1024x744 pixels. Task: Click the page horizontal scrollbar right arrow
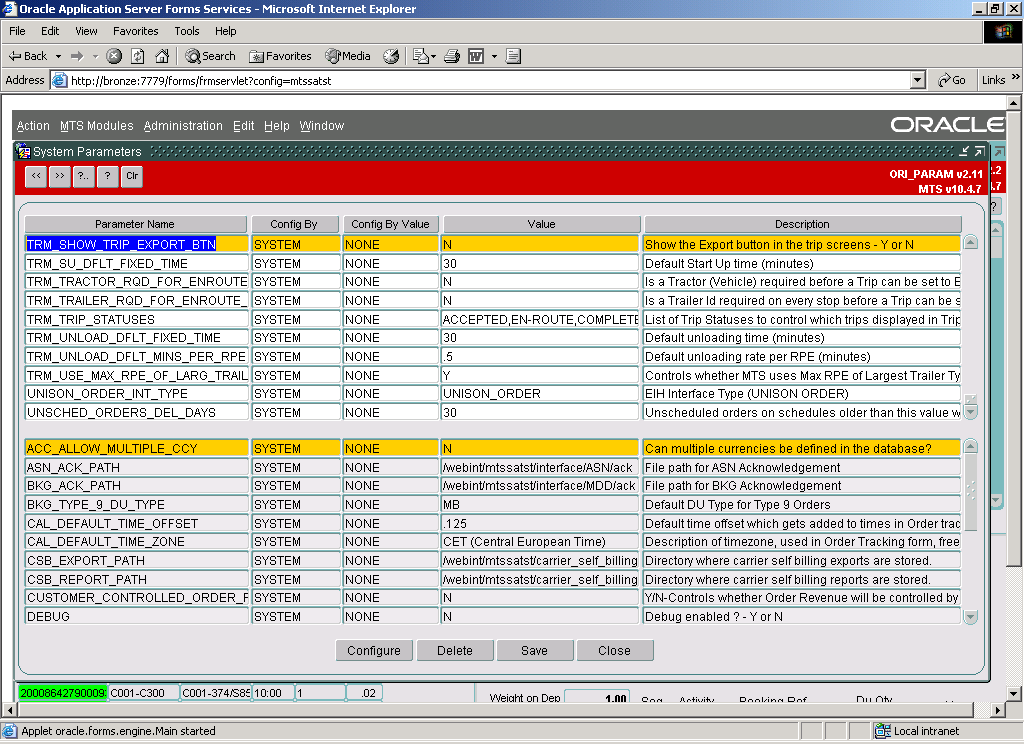[x=998, y=710]
